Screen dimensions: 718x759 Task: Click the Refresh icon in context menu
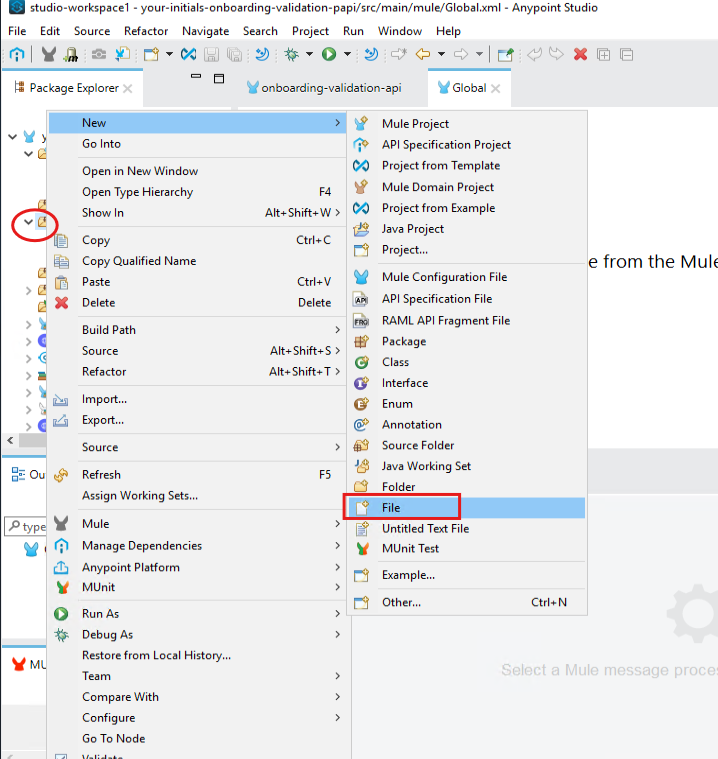[x=62, y=475]
